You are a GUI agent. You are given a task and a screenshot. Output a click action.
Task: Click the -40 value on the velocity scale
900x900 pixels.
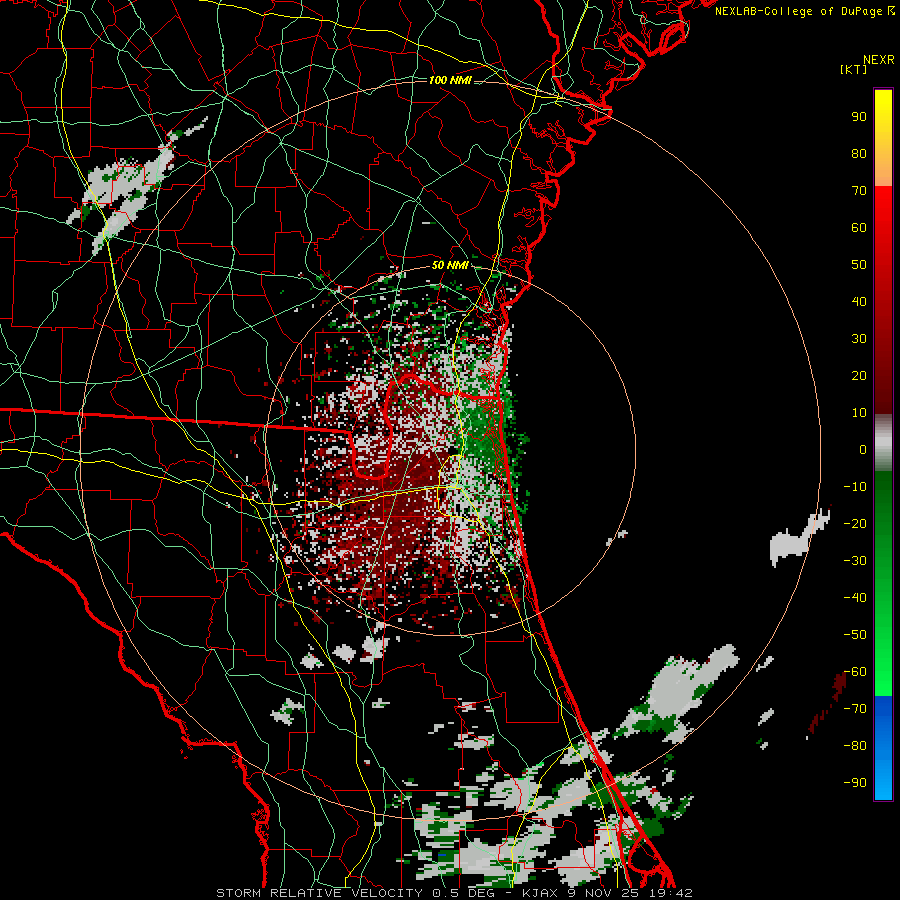click(855, 598)
